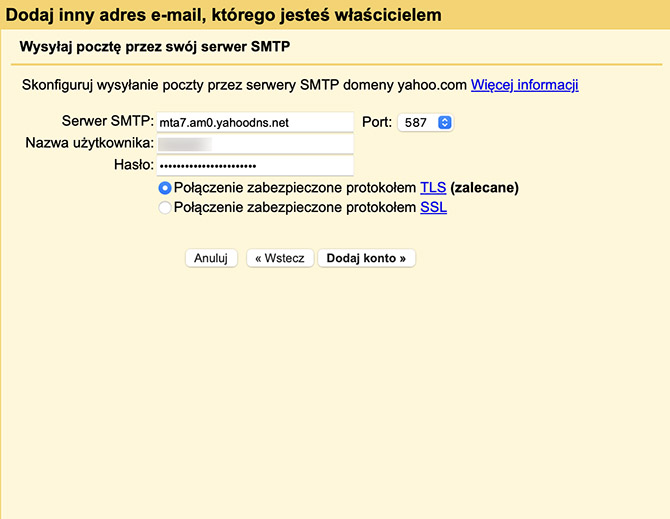Viewport: 670px width, 519px height.
Task: Open the Port 587 dropdown
Action: tap(425, 123)
